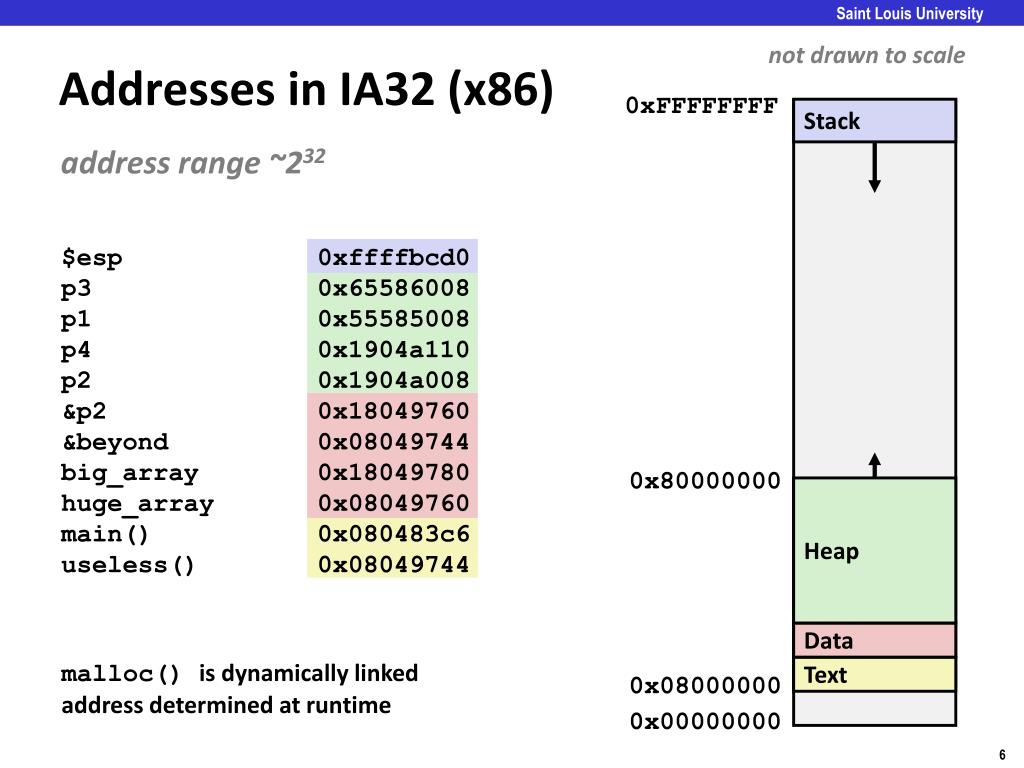The image size is (1024, 768).
Task: Click the 0x08000000 memory label
Action: 705,685
